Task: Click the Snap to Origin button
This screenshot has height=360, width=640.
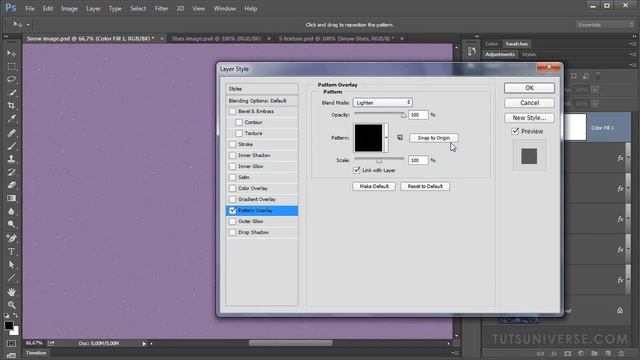Action: (x=433, y=138)
